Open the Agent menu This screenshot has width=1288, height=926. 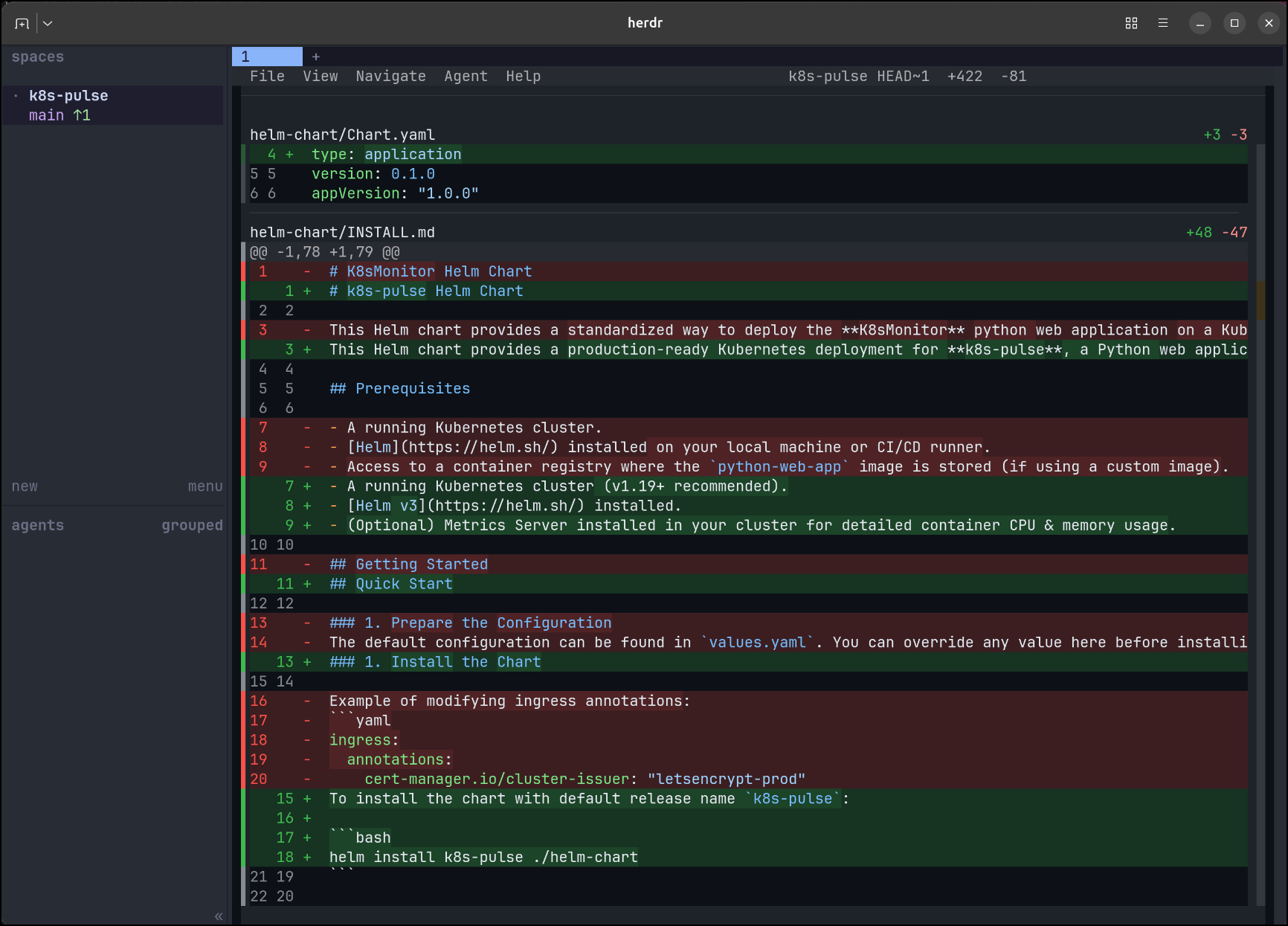(466, 76)
